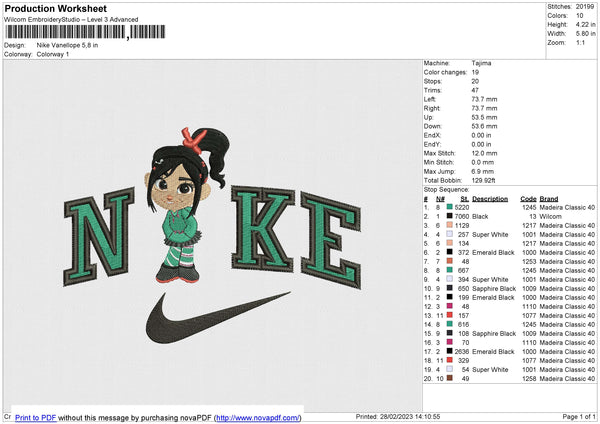Click the barcode under the worksheet title
Viewport: 600px width, 424px height.
click(85, 32)
